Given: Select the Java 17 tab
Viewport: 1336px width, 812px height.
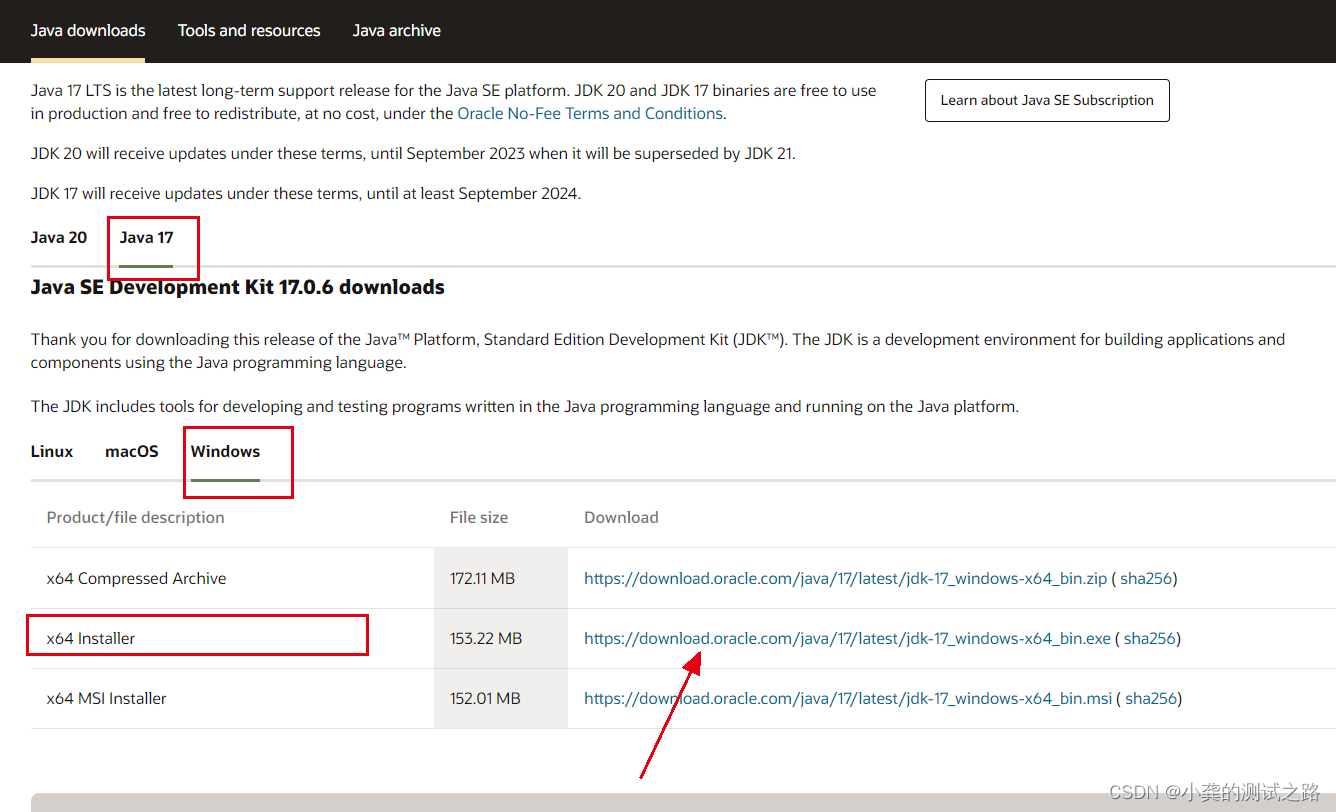Looking at the screenshot, I should (x=146, y=238).
